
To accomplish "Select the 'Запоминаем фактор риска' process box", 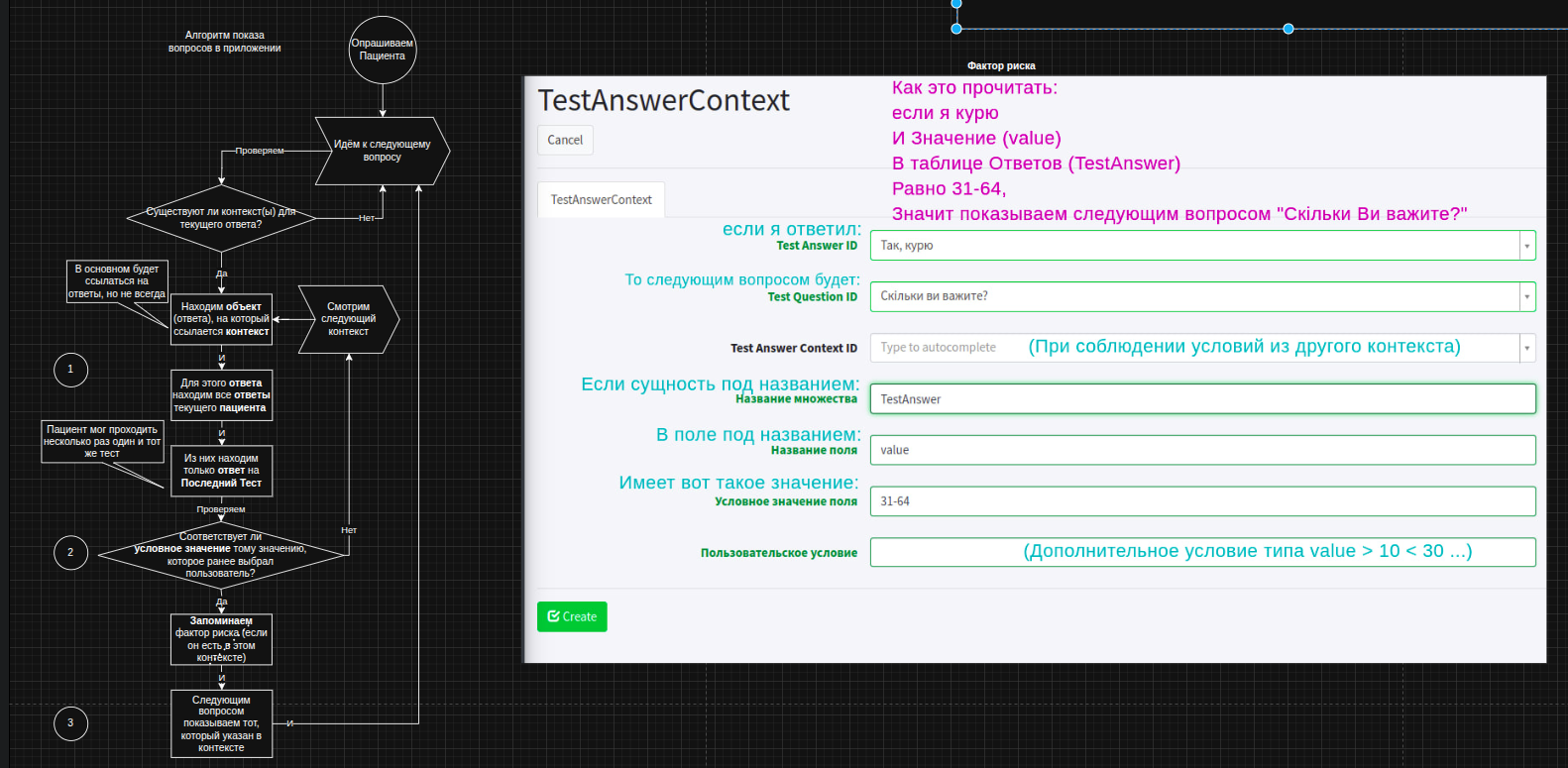I will click(221, 639).
